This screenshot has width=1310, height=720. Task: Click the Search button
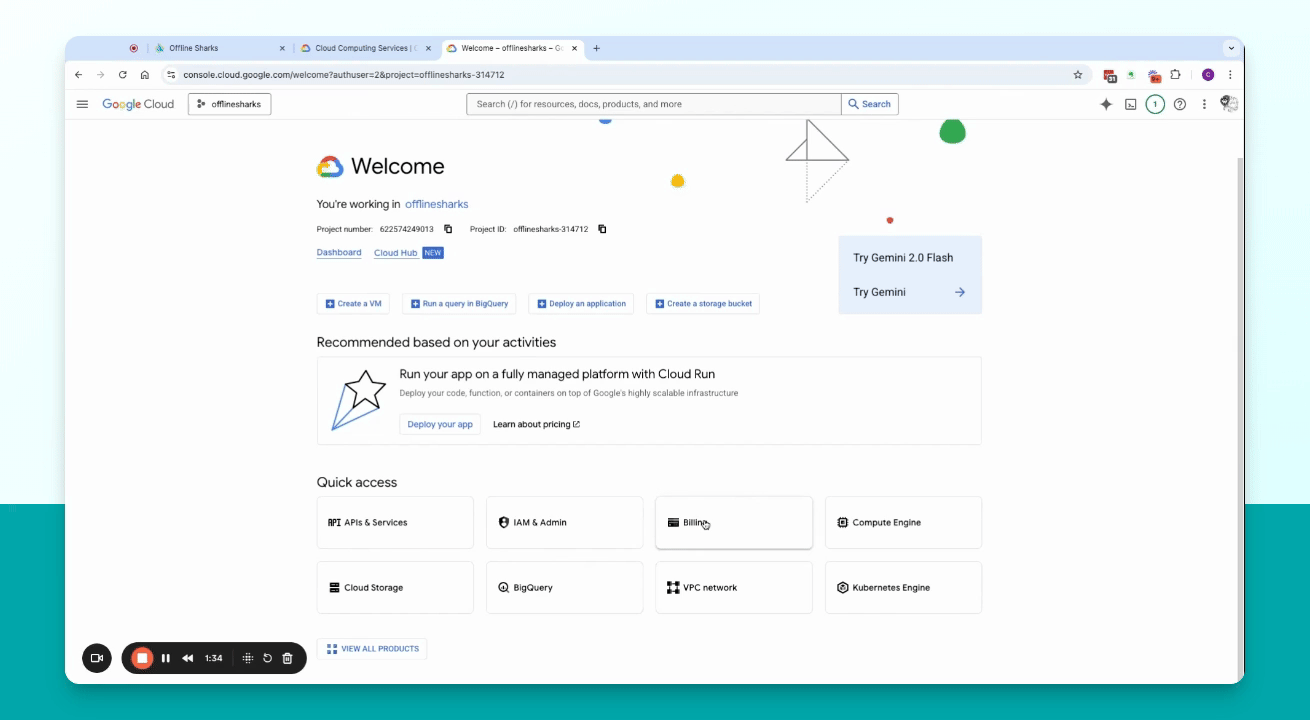click(870, 104)
